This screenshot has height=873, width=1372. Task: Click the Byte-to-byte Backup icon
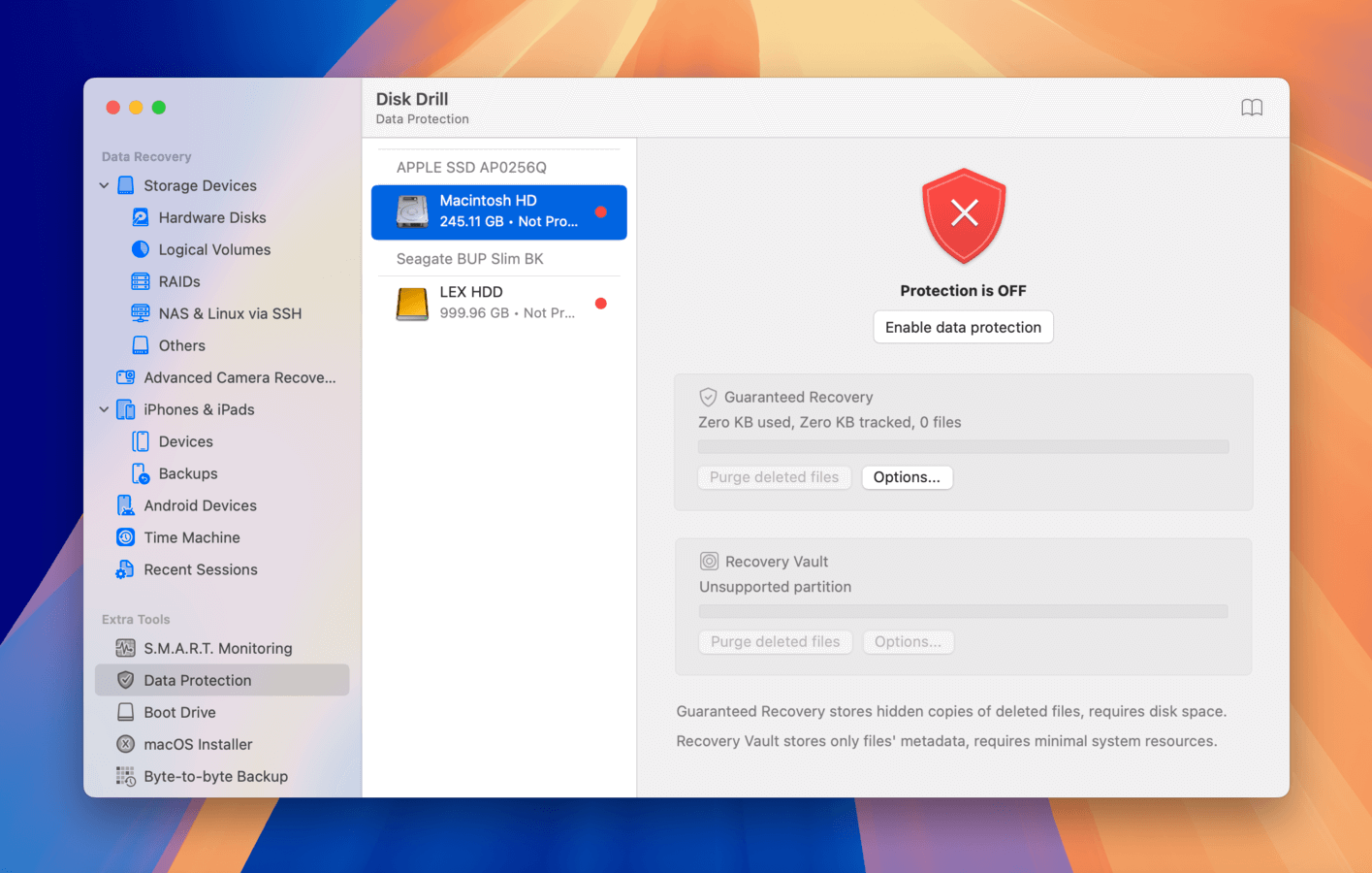[126, 776]
